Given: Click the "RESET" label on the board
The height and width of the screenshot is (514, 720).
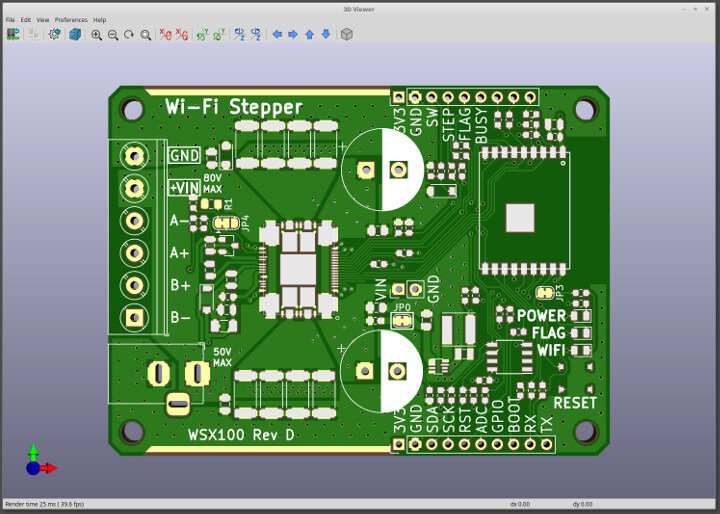Looking at the screenshot, I should 575,403.
